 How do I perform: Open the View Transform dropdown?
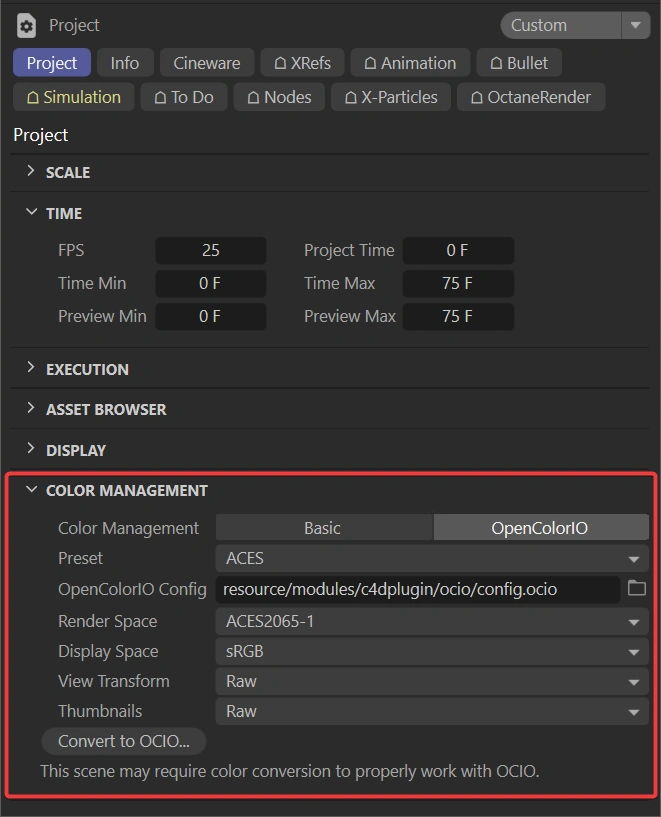[x=432, y=681]
